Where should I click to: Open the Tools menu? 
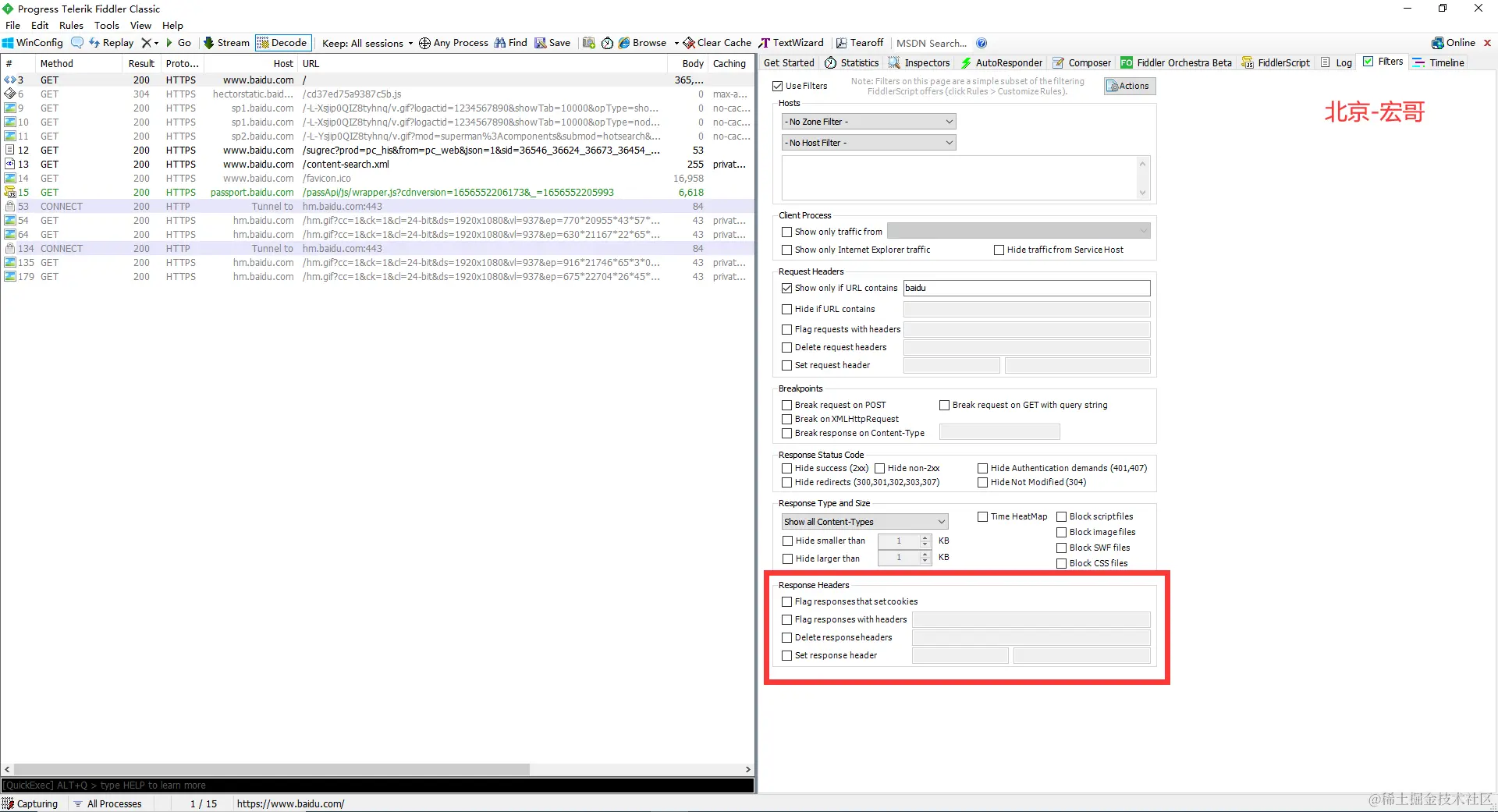coord(107,25)
